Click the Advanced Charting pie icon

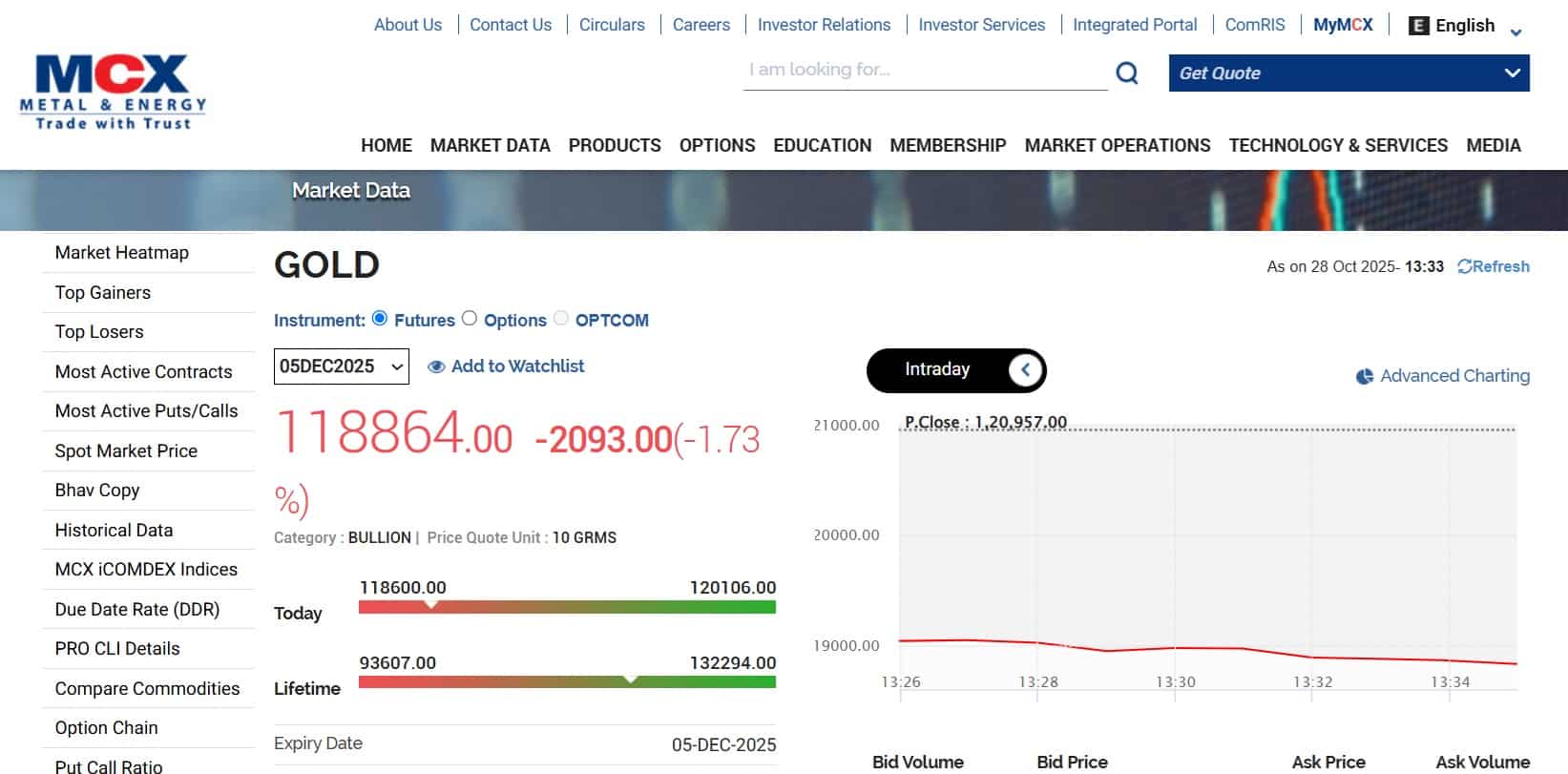tap(1365, 376)
